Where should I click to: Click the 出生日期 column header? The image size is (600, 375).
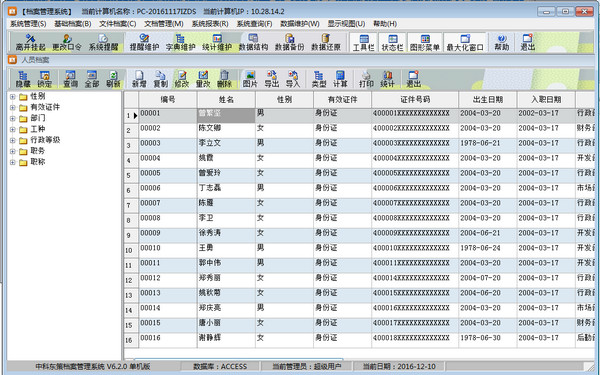tap(488, 99)
